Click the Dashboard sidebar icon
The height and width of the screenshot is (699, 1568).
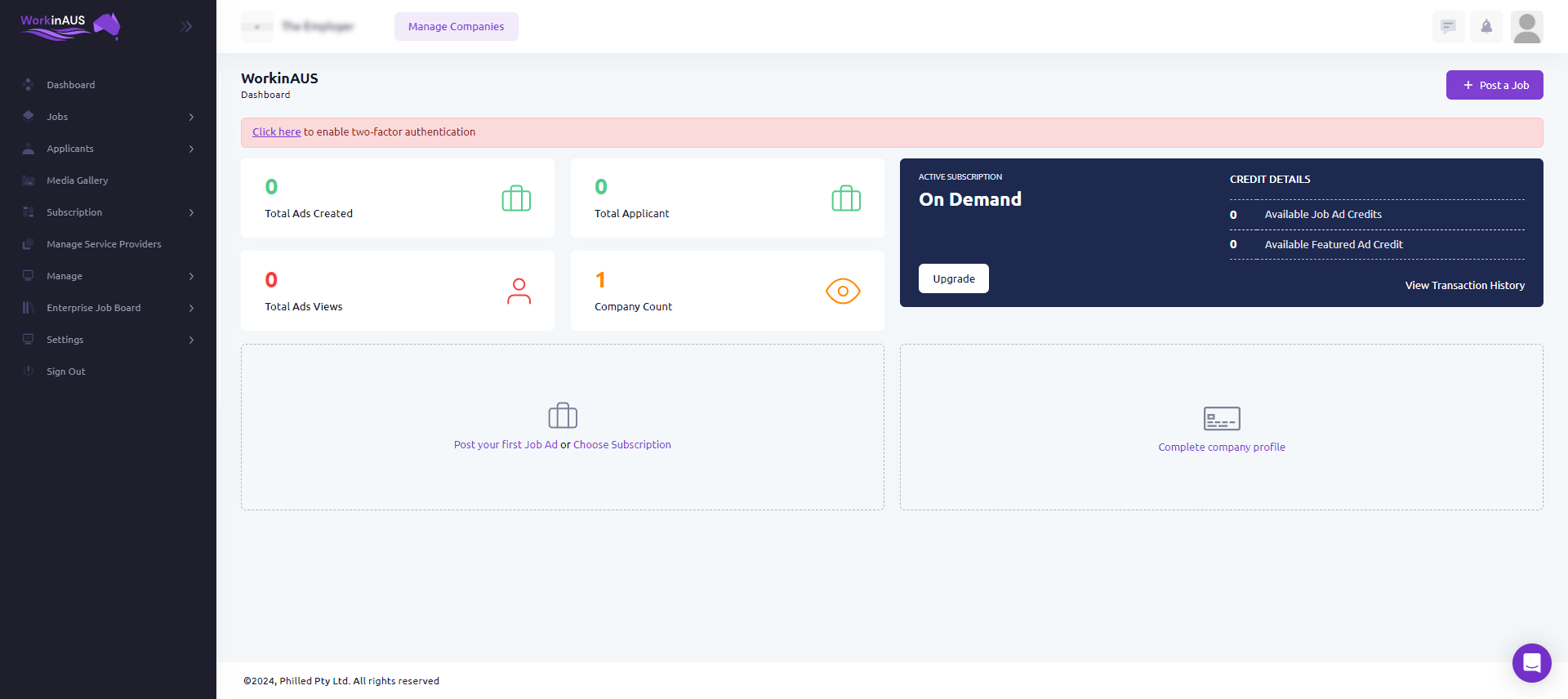29,85
